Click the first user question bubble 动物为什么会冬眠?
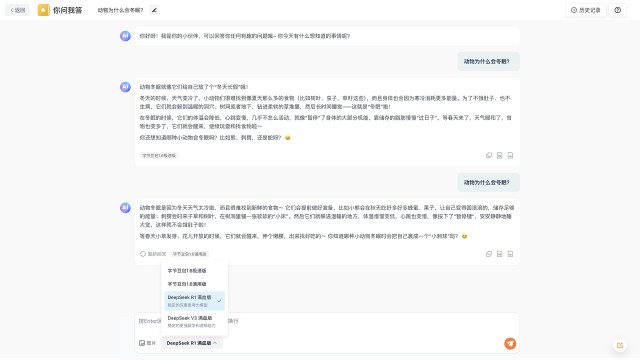 pos(488,62)
